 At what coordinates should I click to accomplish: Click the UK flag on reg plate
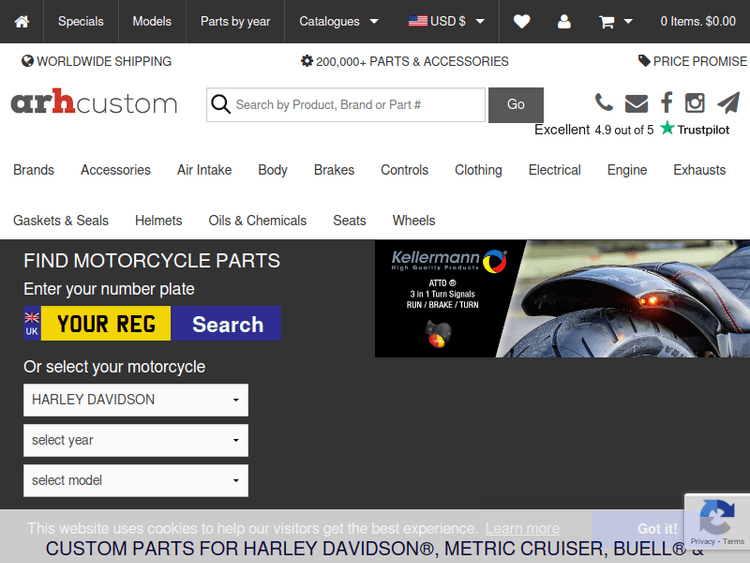click(32, 317)
